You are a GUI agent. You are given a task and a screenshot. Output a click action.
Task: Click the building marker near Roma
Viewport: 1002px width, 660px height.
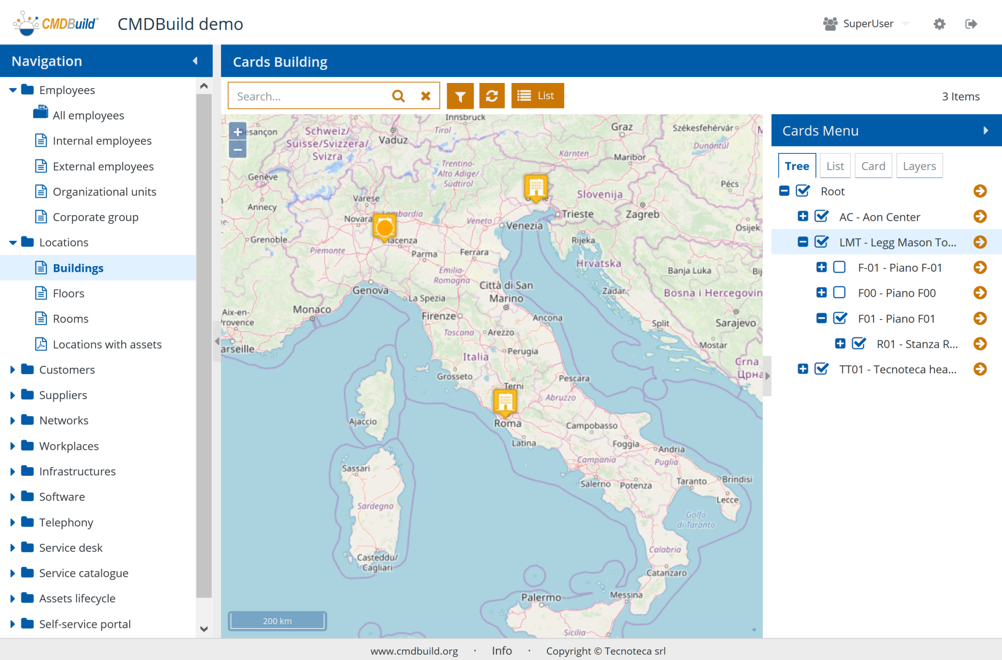click(x=505, y=402)
